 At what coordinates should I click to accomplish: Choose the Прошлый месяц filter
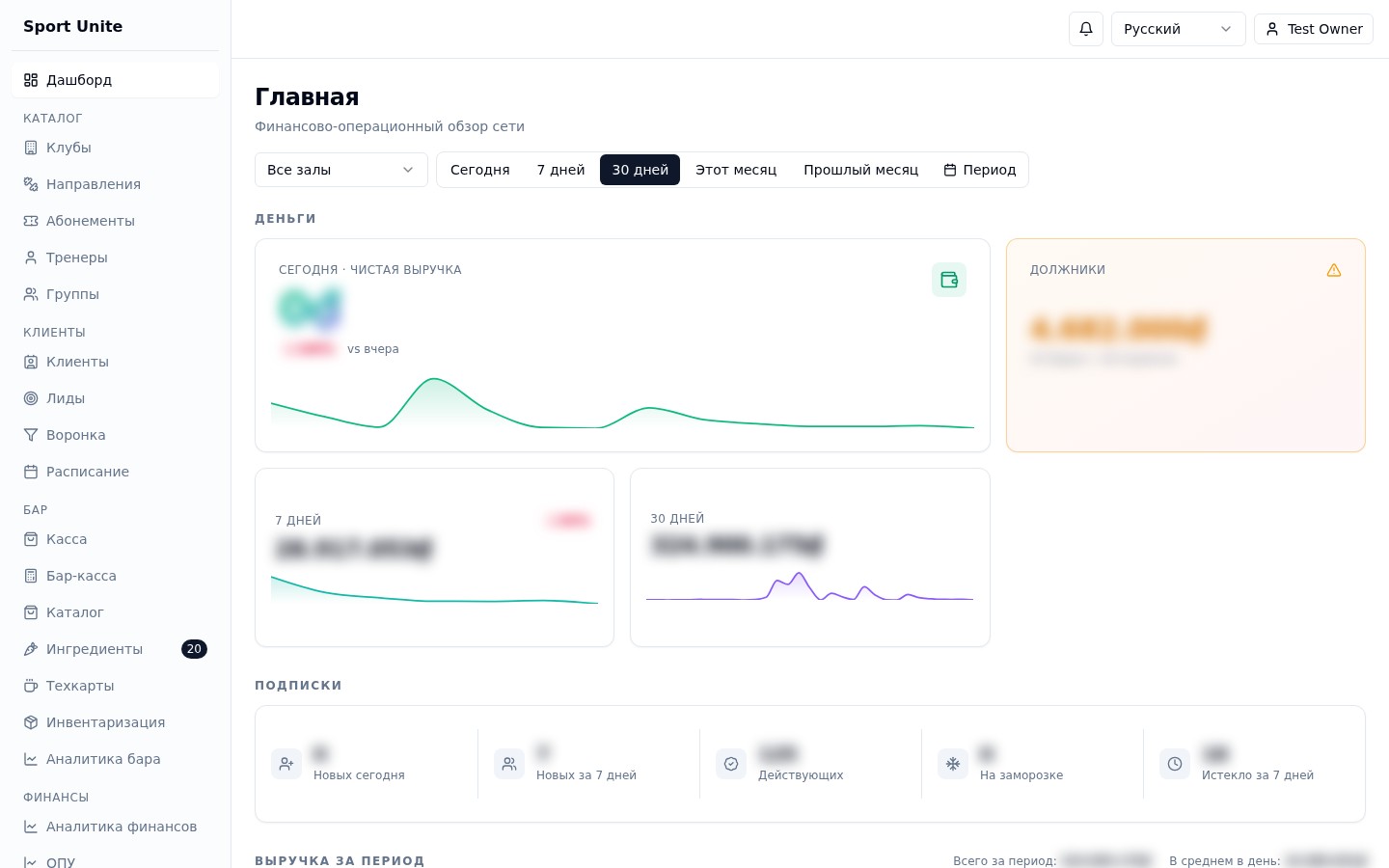pyautogui.click(x=861, y=170)
